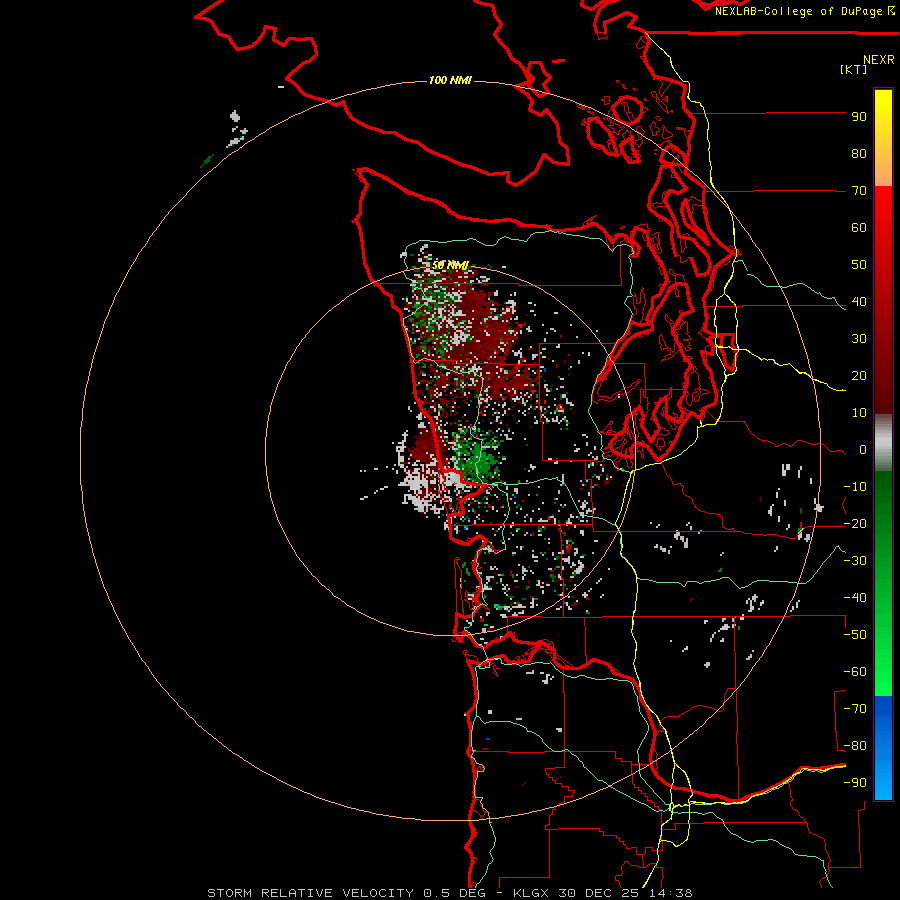Click the -30 value on velocity scale
The width and height of the screenshot is (900, 900).
[x=855, y=561]
